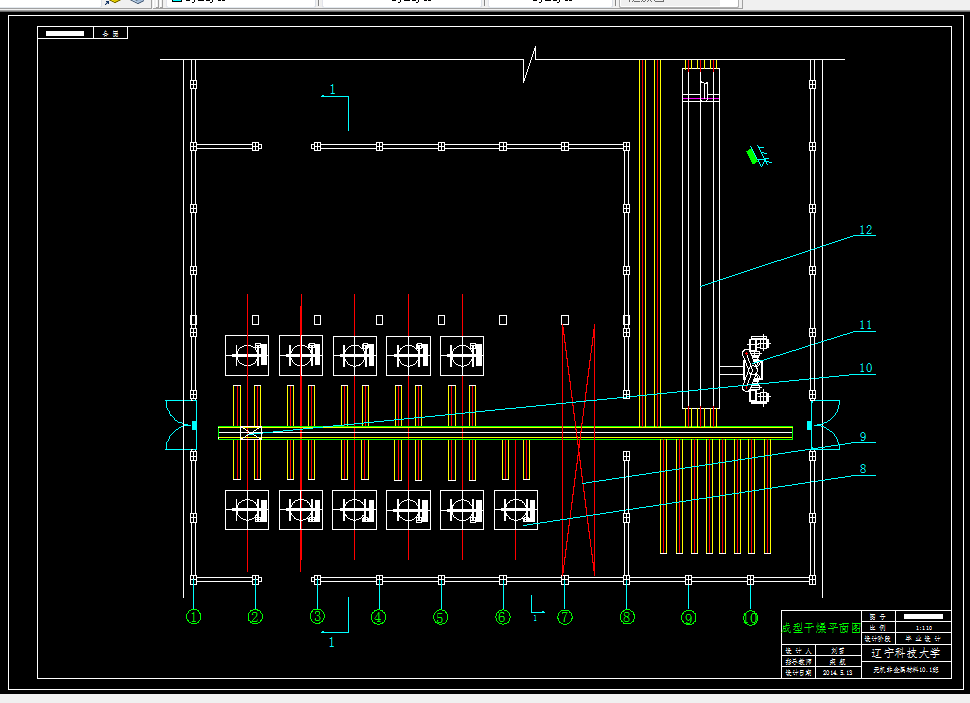Click the cyan callout label 12
Image resolution: width=970 pixels, height=703 pixels.
(865, 230)
